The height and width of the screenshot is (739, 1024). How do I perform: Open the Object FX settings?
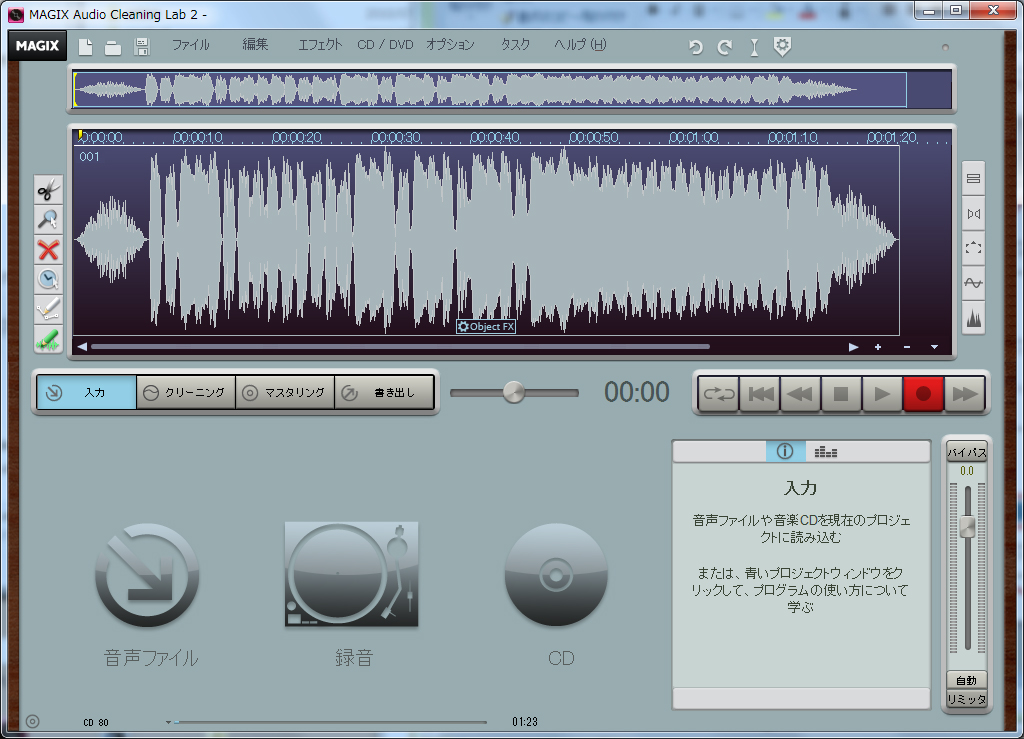click(x=486, y=327)
